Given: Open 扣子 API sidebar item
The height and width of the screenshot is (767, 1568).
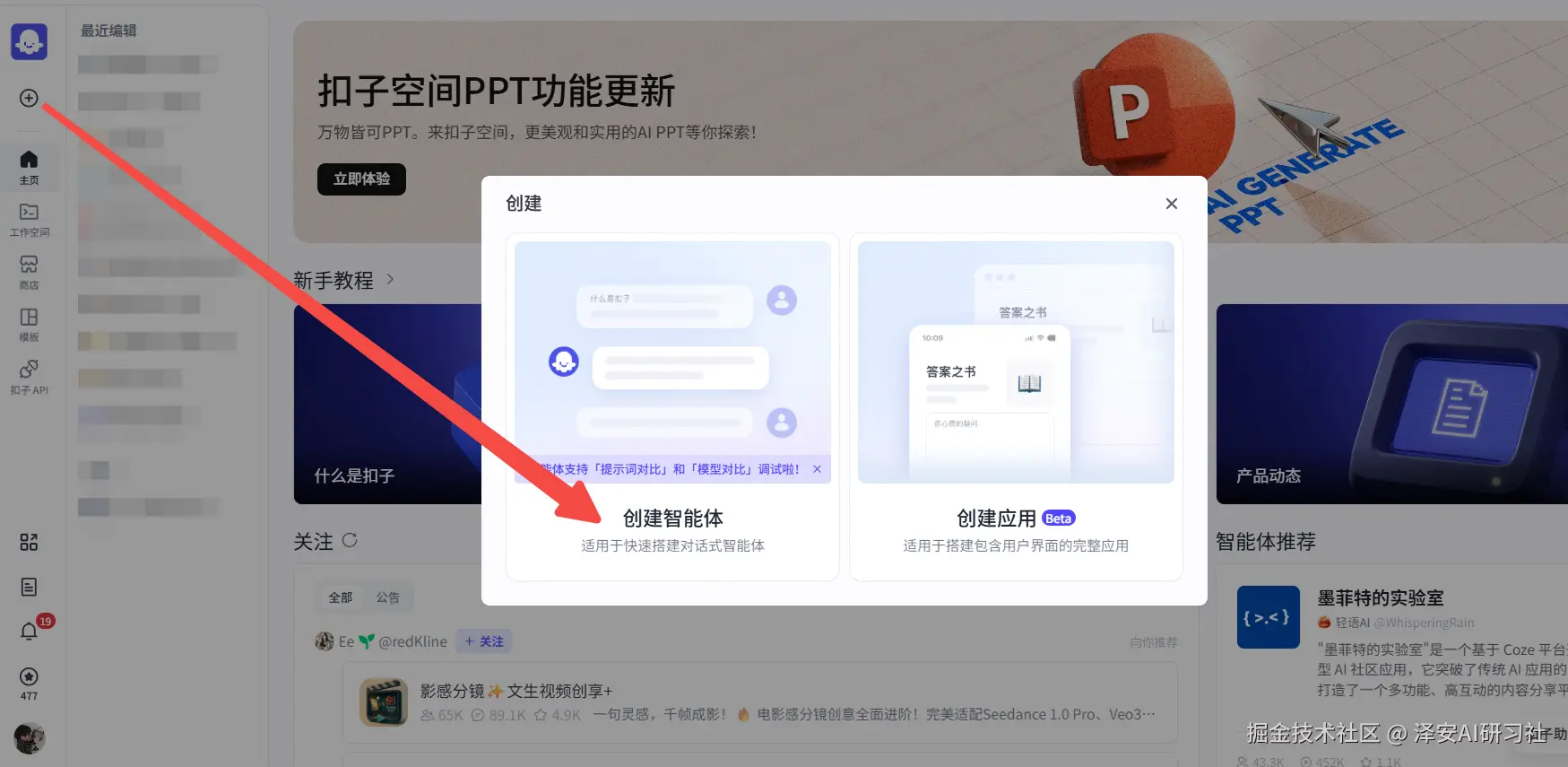Looking at the screenshot, I should click(29, 377).
